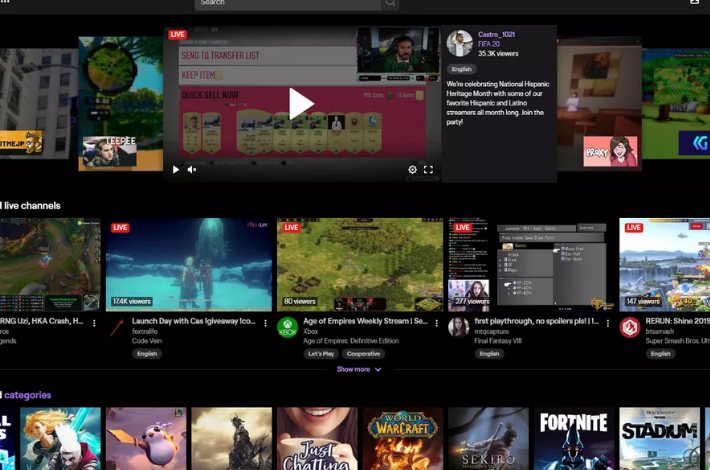Open the League of Legends stream thumbnail
The width and height of the screenshot is (710, 470).
pyautogui.click(x=50, y=265)
